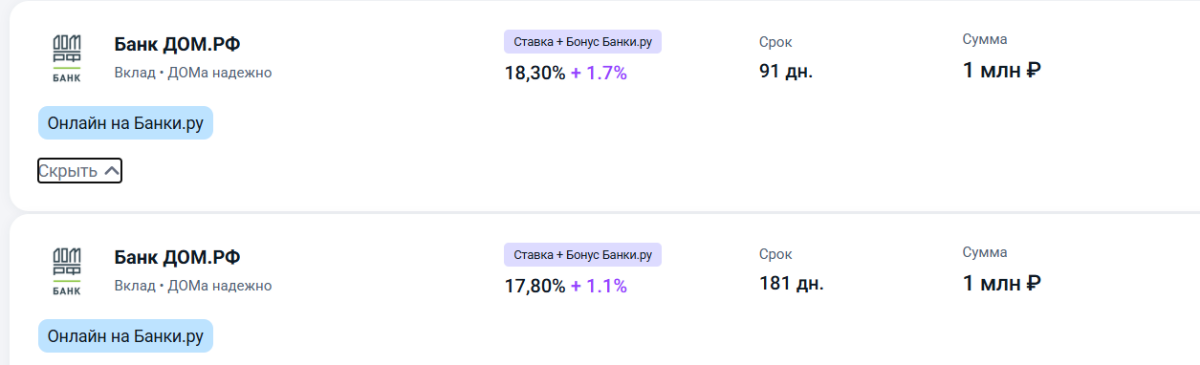
Task: Click the Ставка + Бонус Банки.ру tag above 17,80%
Action: click(583, 255)
